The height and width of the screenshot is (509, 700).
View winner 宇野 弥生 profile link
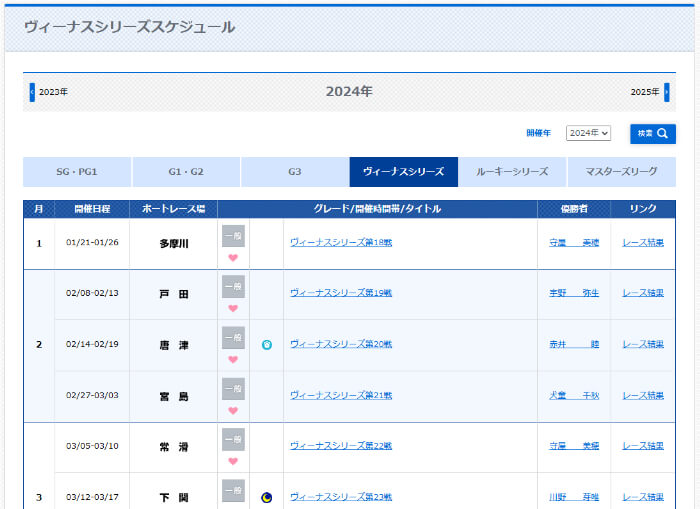[574, 293]
